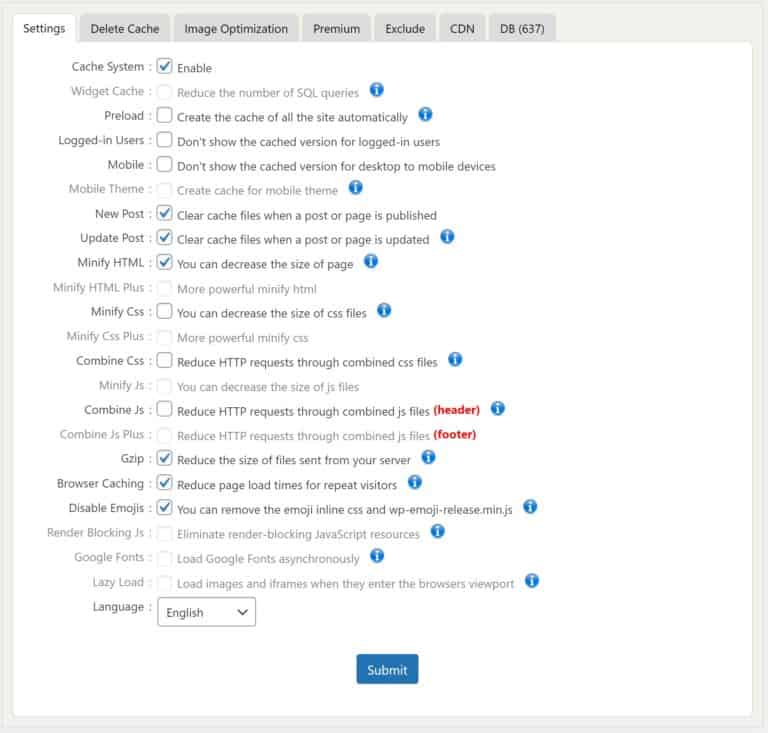Open info icon for Lazy Load

point(532,581)
